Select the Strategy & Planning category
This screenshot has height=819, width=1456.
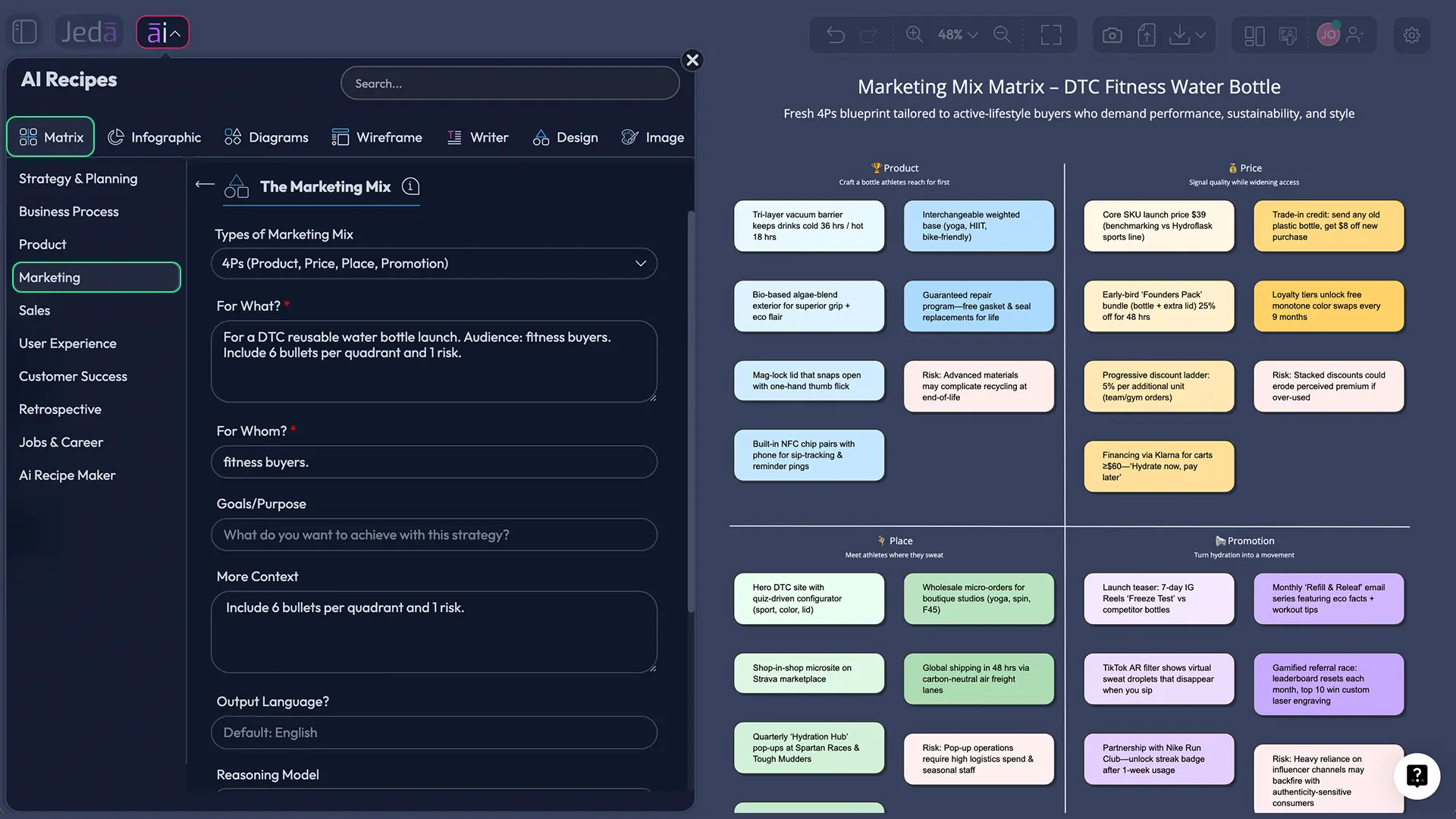coord(78,178)
